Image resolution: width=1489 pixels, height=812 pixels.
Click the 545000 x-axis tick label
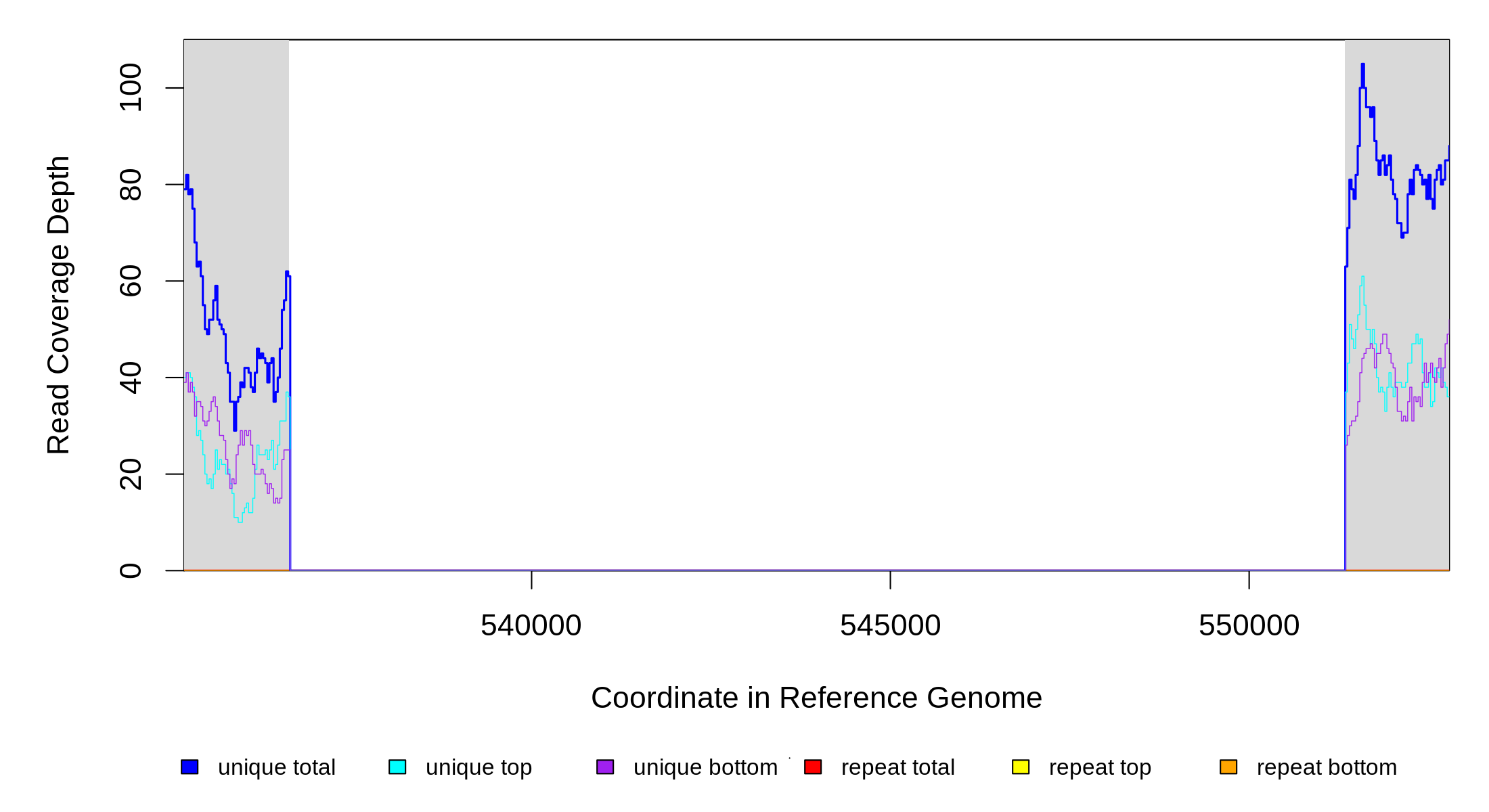click(x=890, y=625)
